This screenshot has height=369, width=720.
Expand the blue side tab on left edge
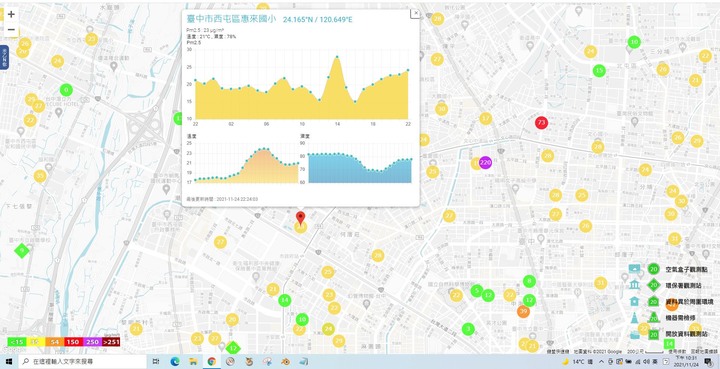click(x=4, y=57)
